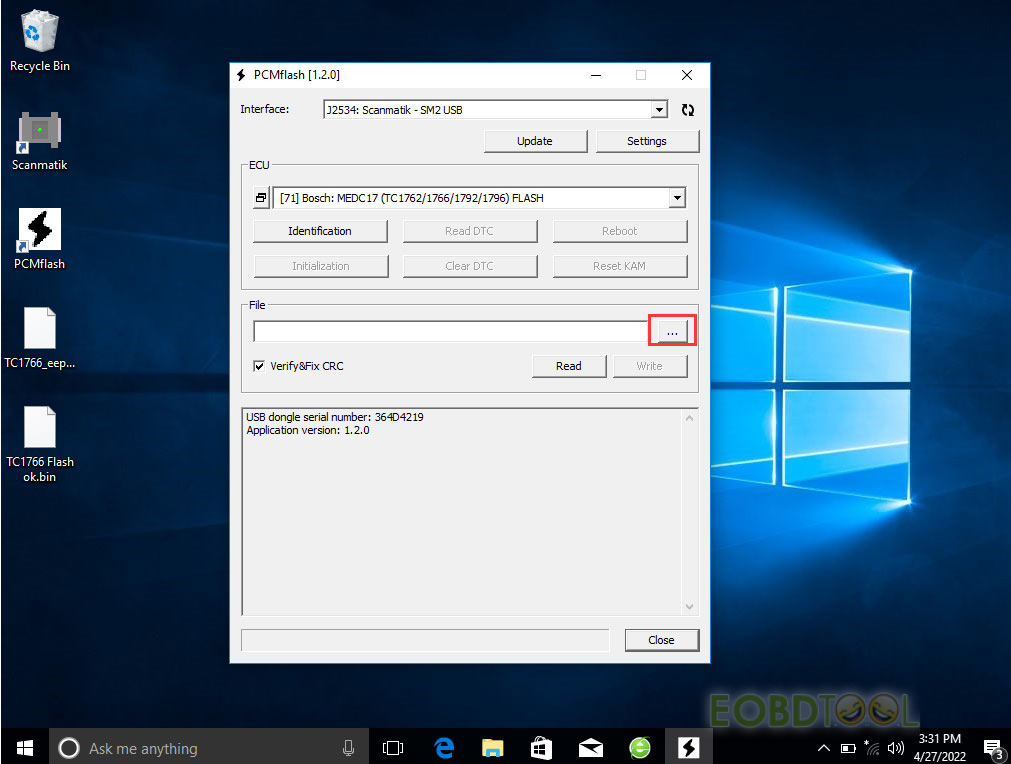Click the log area scrollbar down arrow

click(689, 606)
